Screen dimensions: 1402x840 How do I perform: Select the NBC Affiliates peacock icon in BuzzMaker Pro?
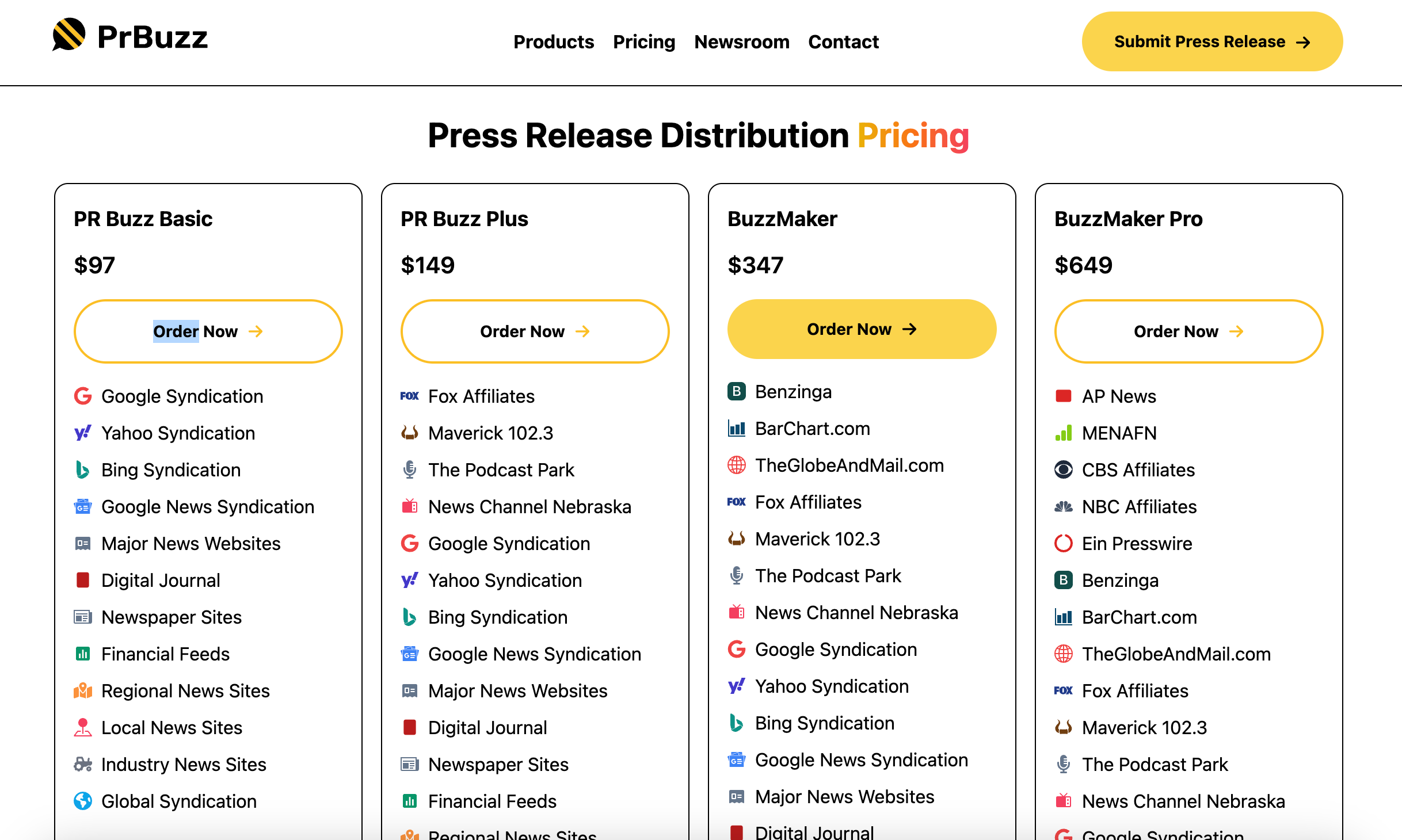1064,506
